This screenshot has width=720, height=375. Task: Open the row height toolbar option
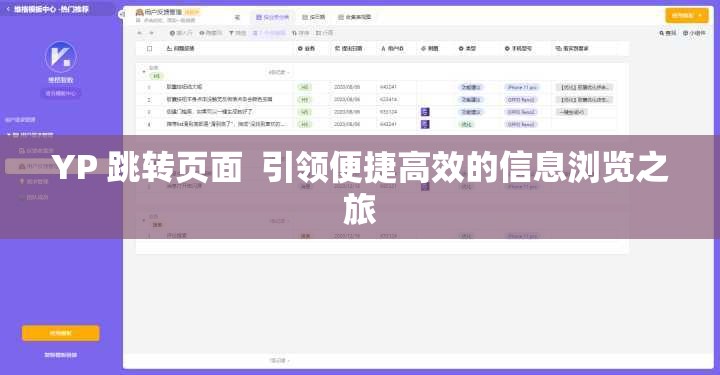(324, 33)
